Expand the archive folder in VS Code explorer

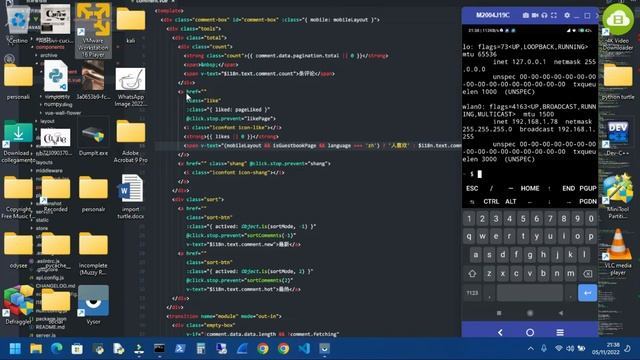point(49,55)
